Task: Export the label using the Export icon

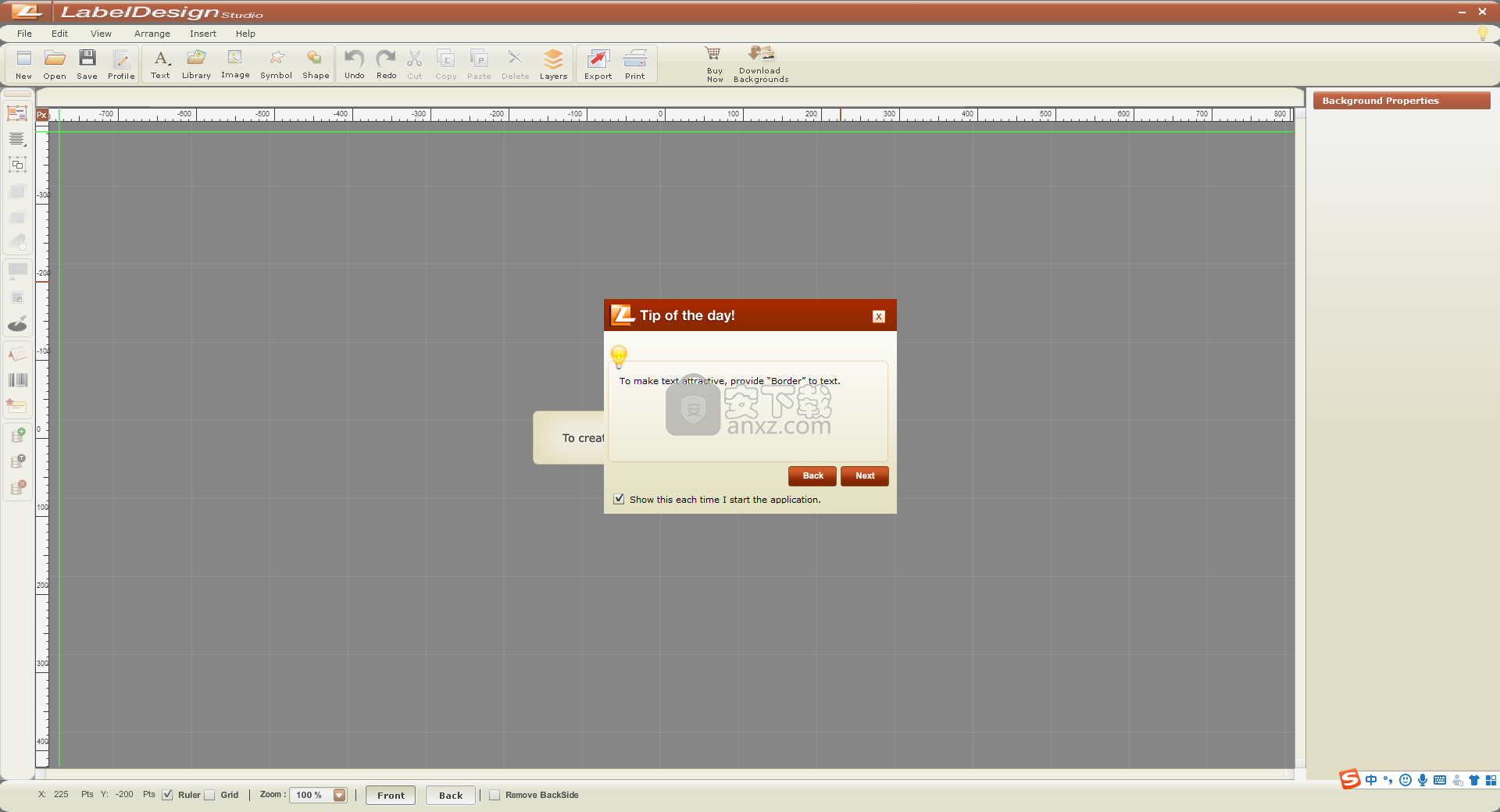Action: click(x=598, y=64)
